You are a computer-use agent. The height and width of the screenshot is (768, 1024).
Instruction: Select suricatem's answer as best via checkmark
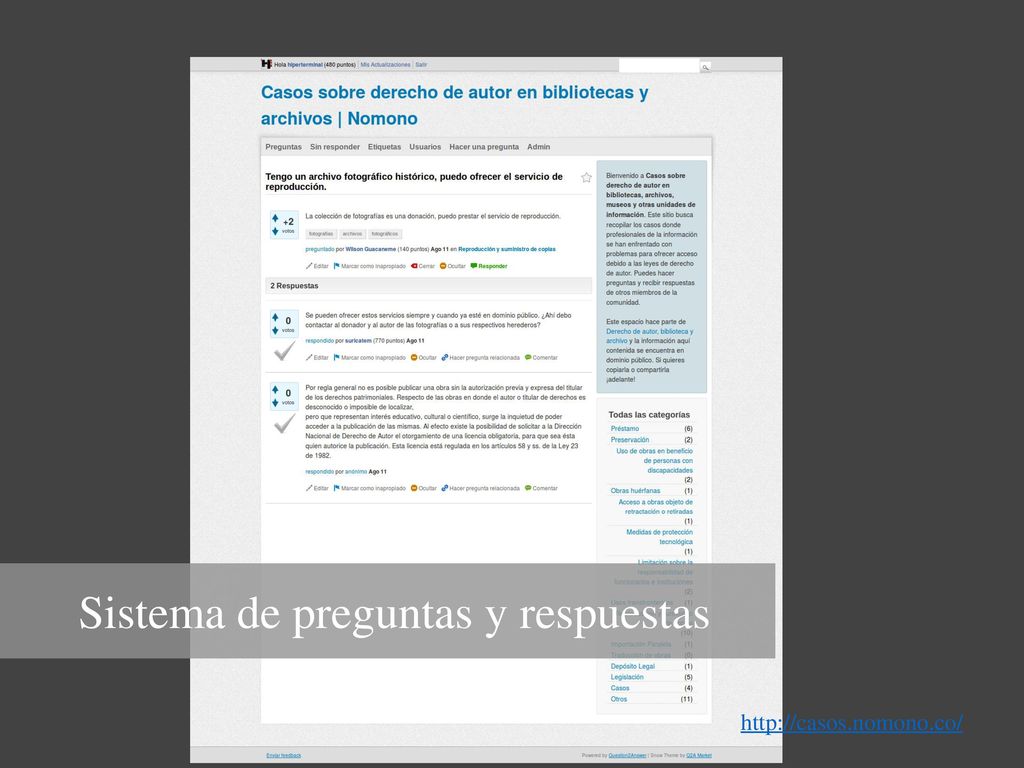284,351
